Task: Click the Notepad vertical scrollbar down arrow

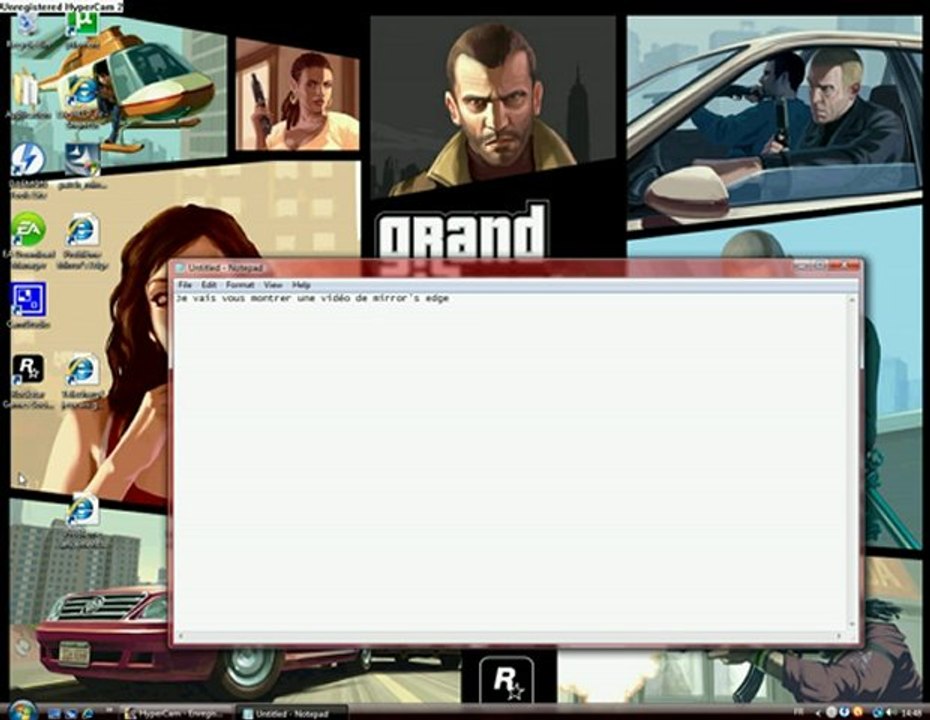Action: (x=852, y=625)
